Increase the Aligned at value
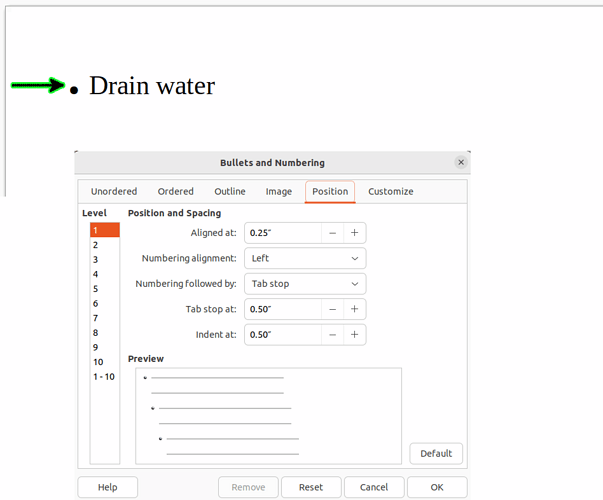 coord(354,233)
